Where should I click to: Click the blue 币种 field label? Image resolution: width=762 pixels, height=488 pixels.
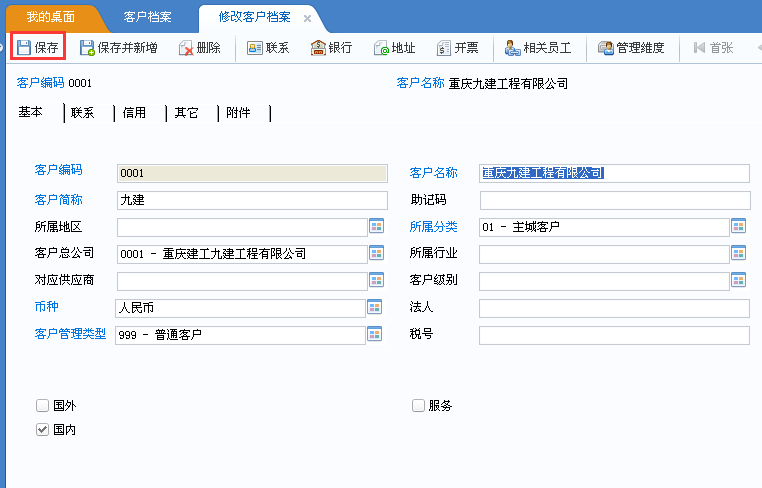[x=46, y=307]
